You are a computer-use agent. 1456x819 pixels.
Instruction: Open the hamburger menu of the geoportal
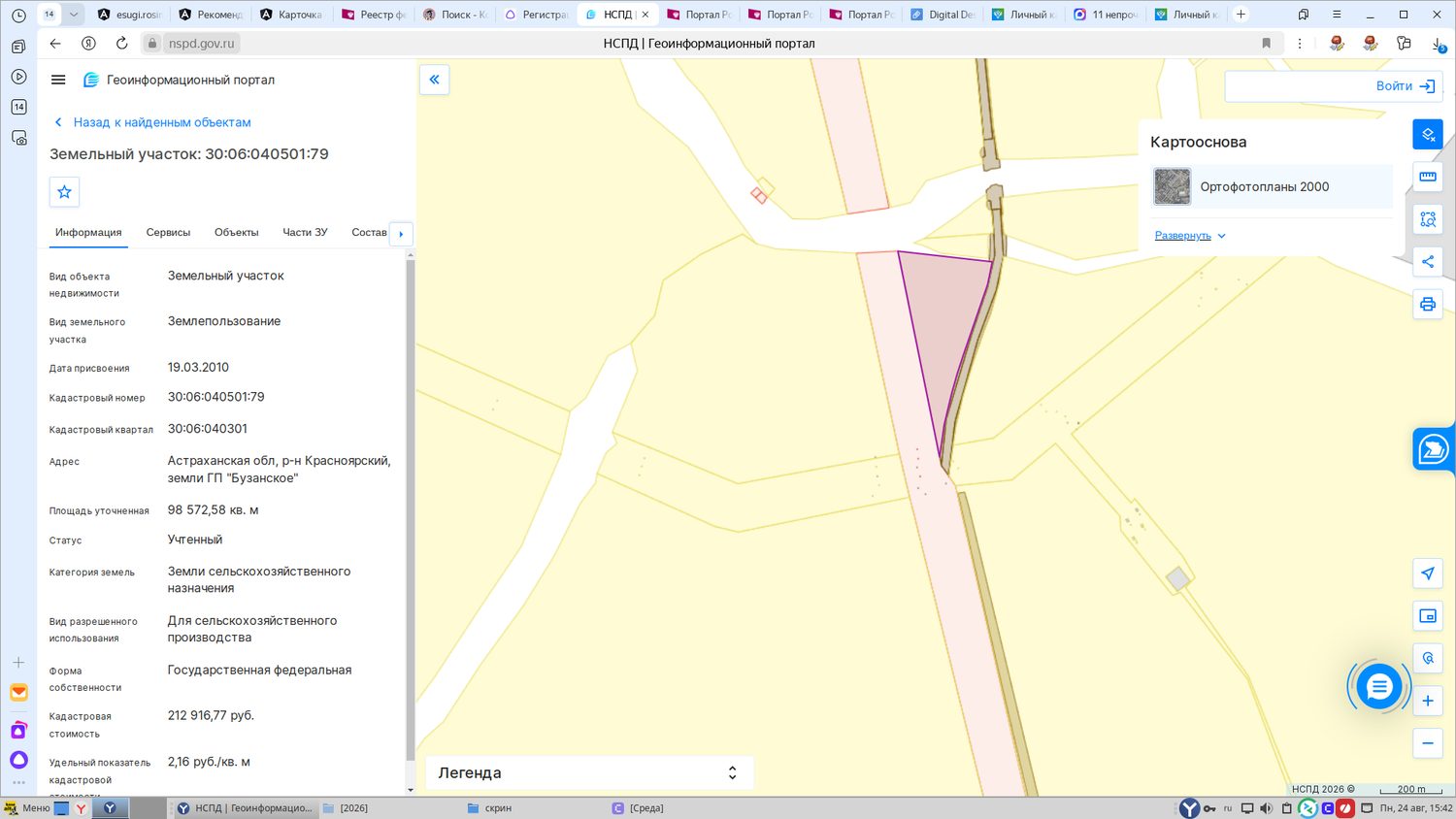pos(58,80)
